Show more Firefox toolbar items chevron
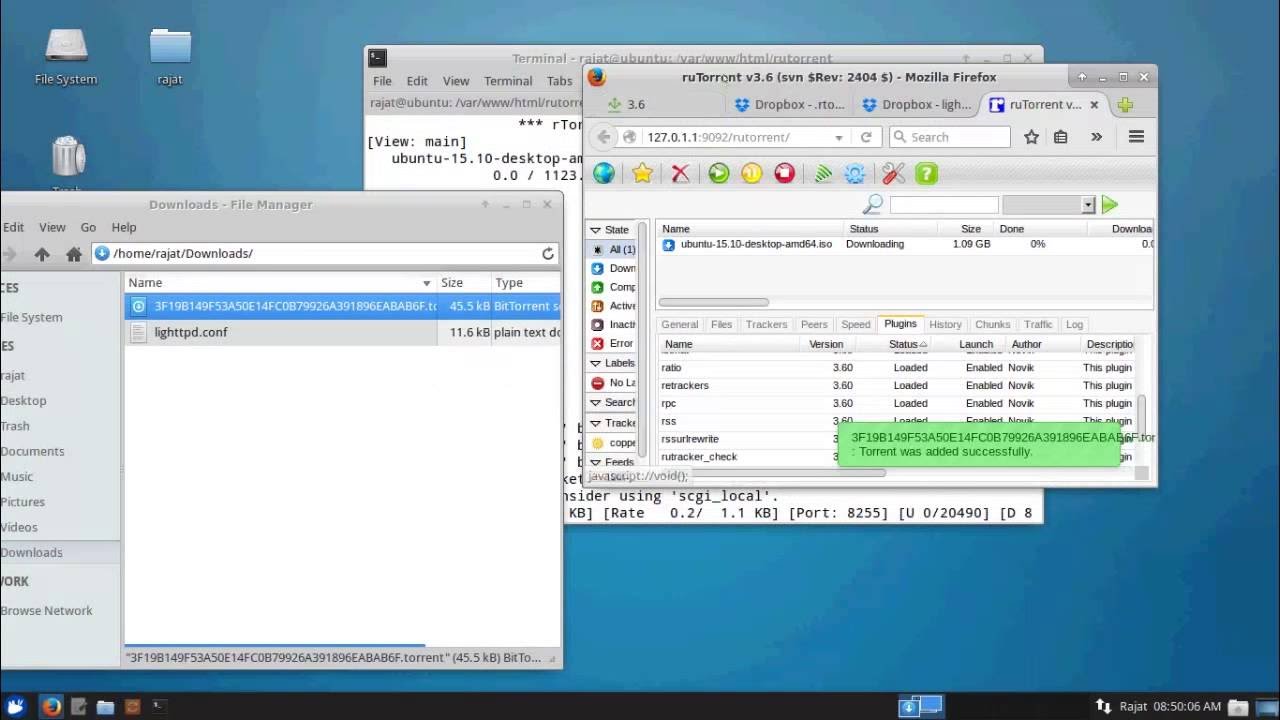Screen dimensions: 1280x720 point(1097,137)
